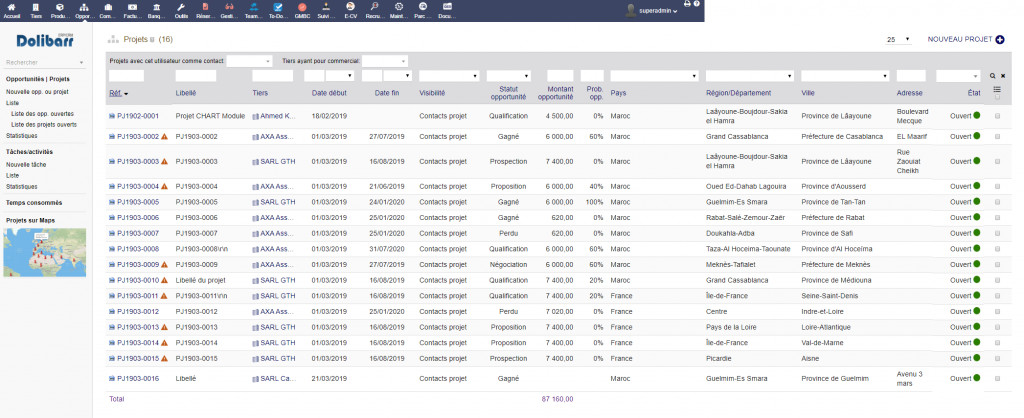Open the 25 rows-per-page dropdown
This screenshot has width=1024, height=418.
point(897,39)
